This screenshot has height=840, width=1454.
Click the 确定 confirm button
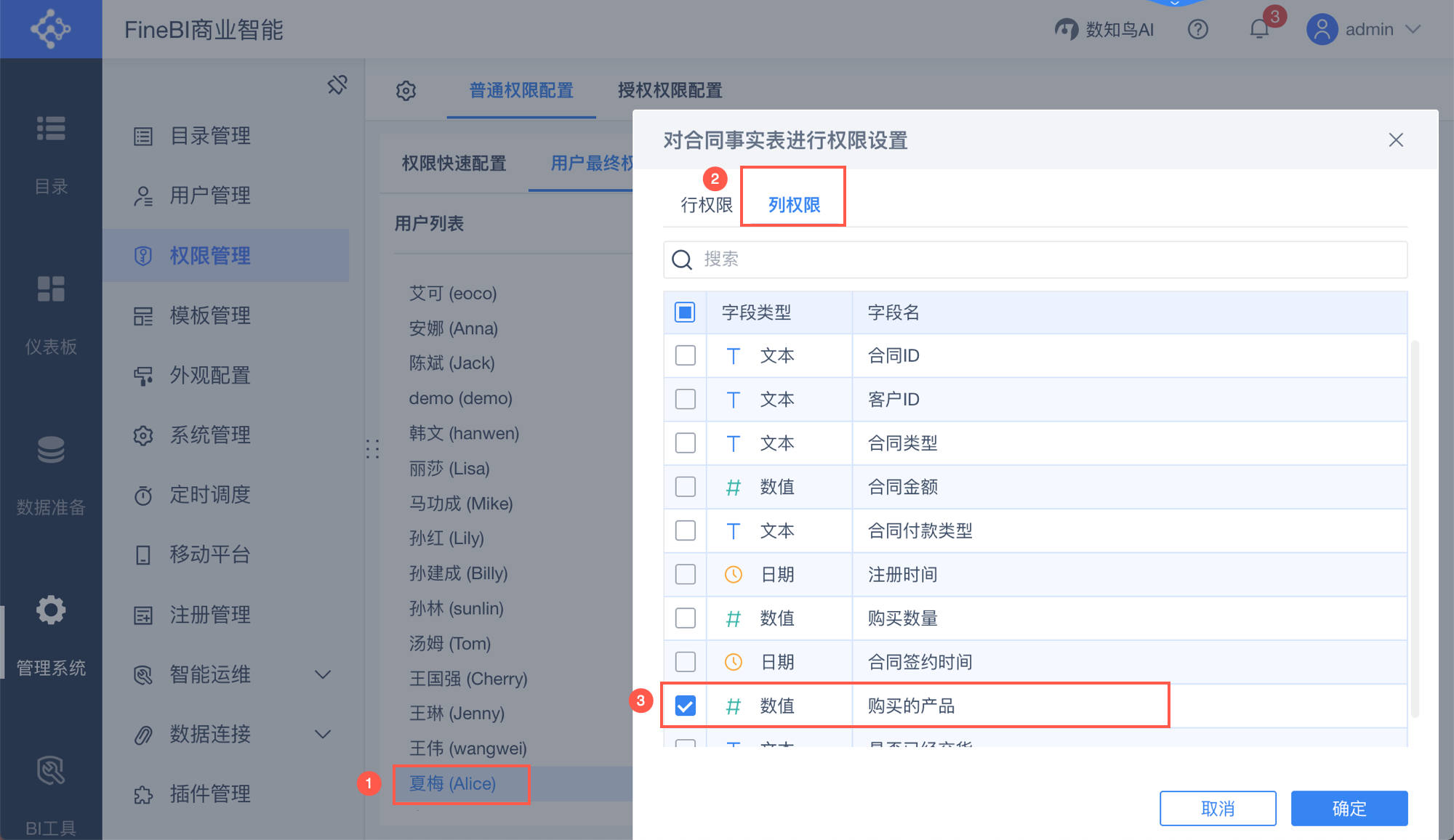[1349, 808]
